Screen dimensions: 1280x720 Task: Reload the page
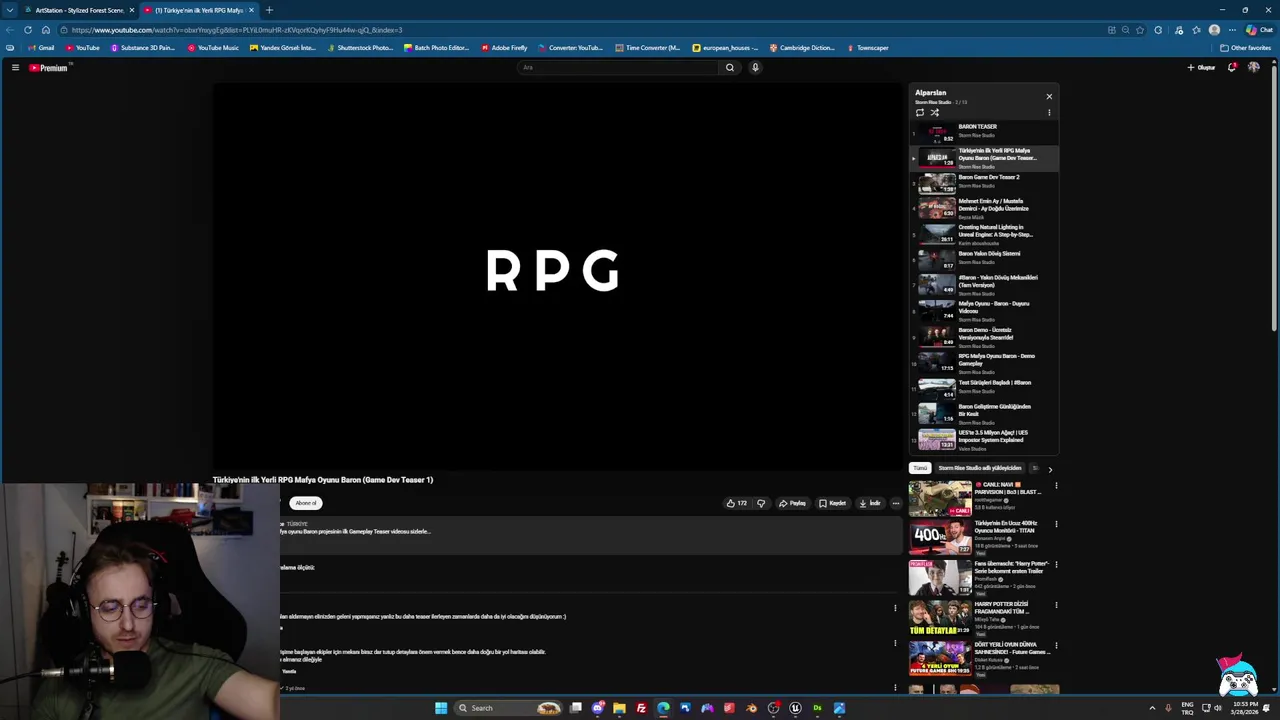coord(27,30)
